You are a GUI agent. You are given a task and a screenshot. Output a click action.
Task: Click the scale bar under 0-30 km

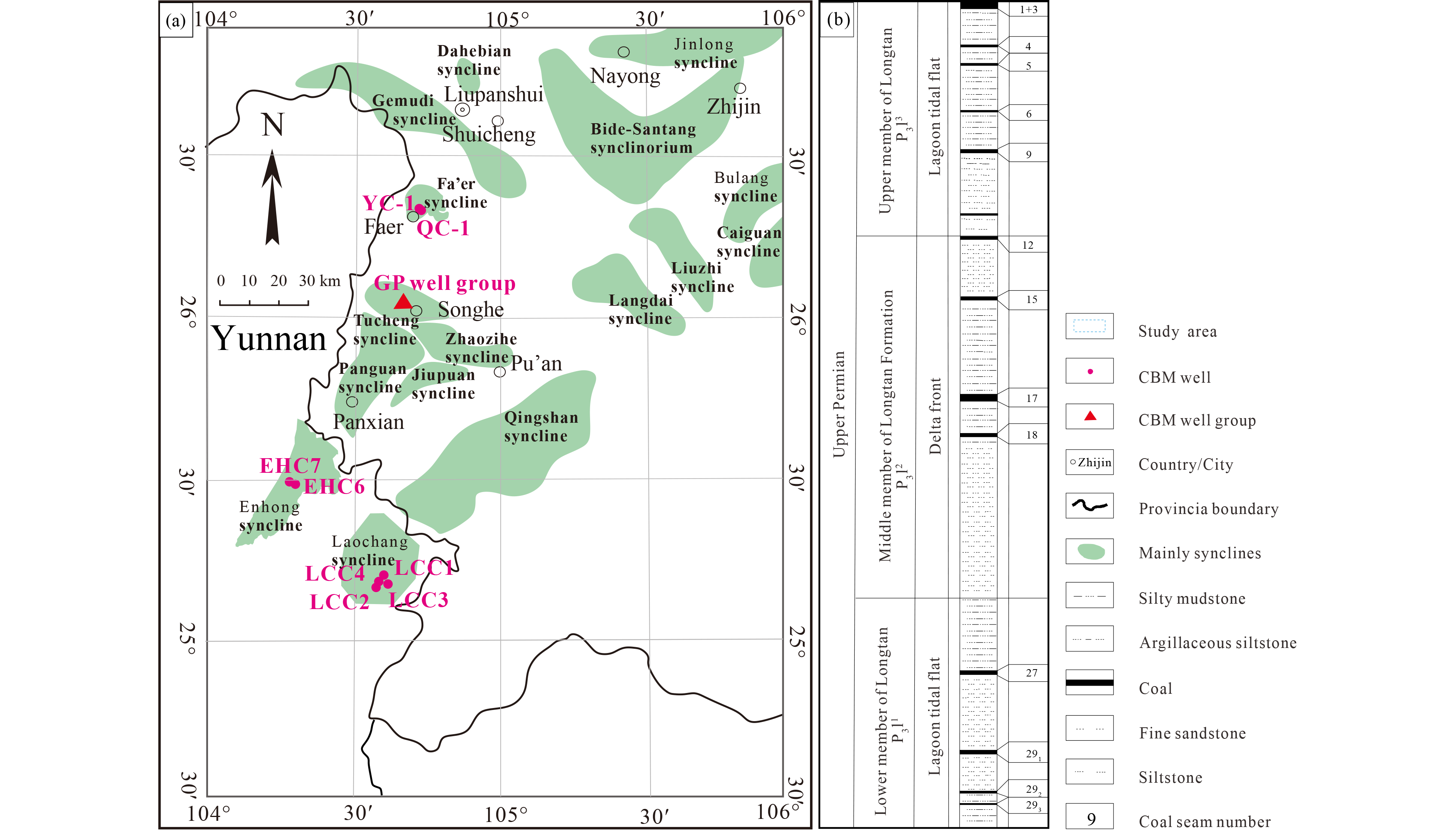coord(264,304)
